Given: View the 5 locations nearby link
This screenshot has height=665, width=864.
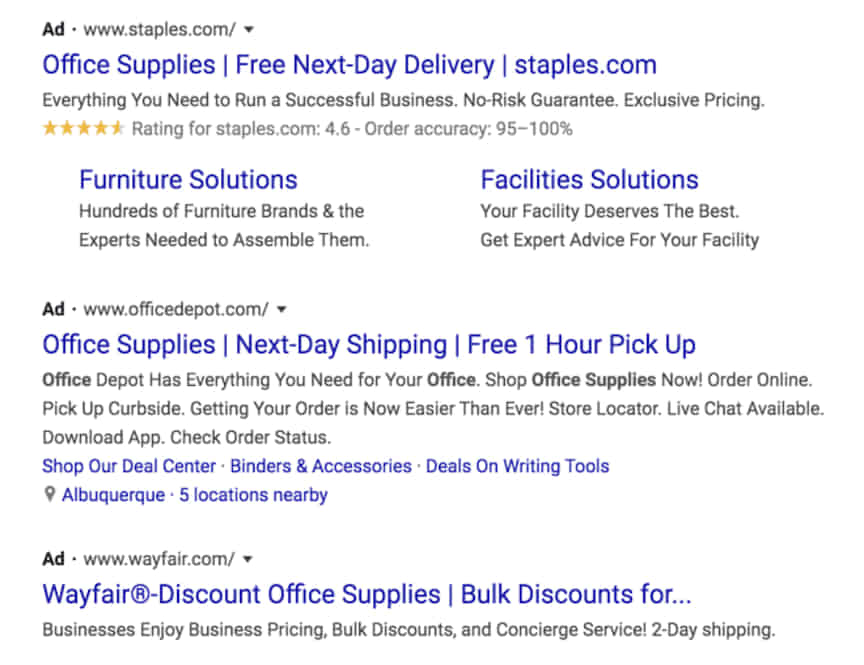Looking at the screenshot, I should pos(253,495).
